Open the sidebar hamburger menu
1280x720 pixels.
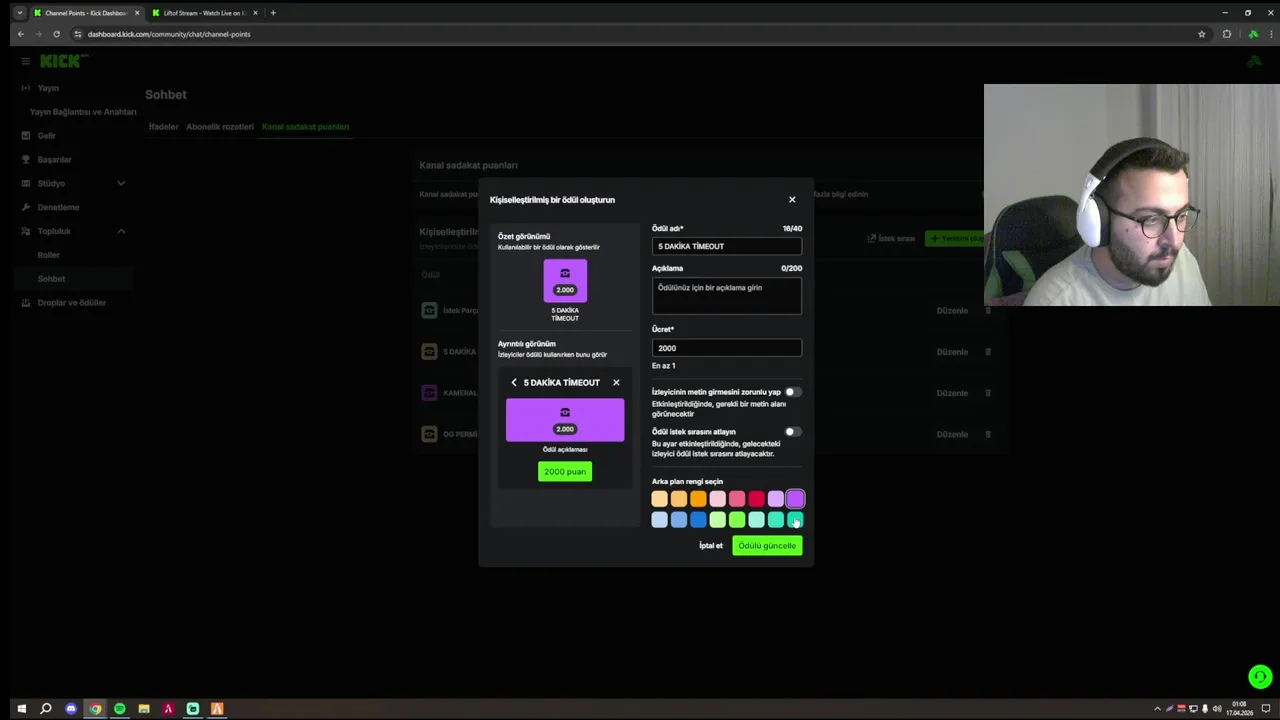click(x=26, y=61)
